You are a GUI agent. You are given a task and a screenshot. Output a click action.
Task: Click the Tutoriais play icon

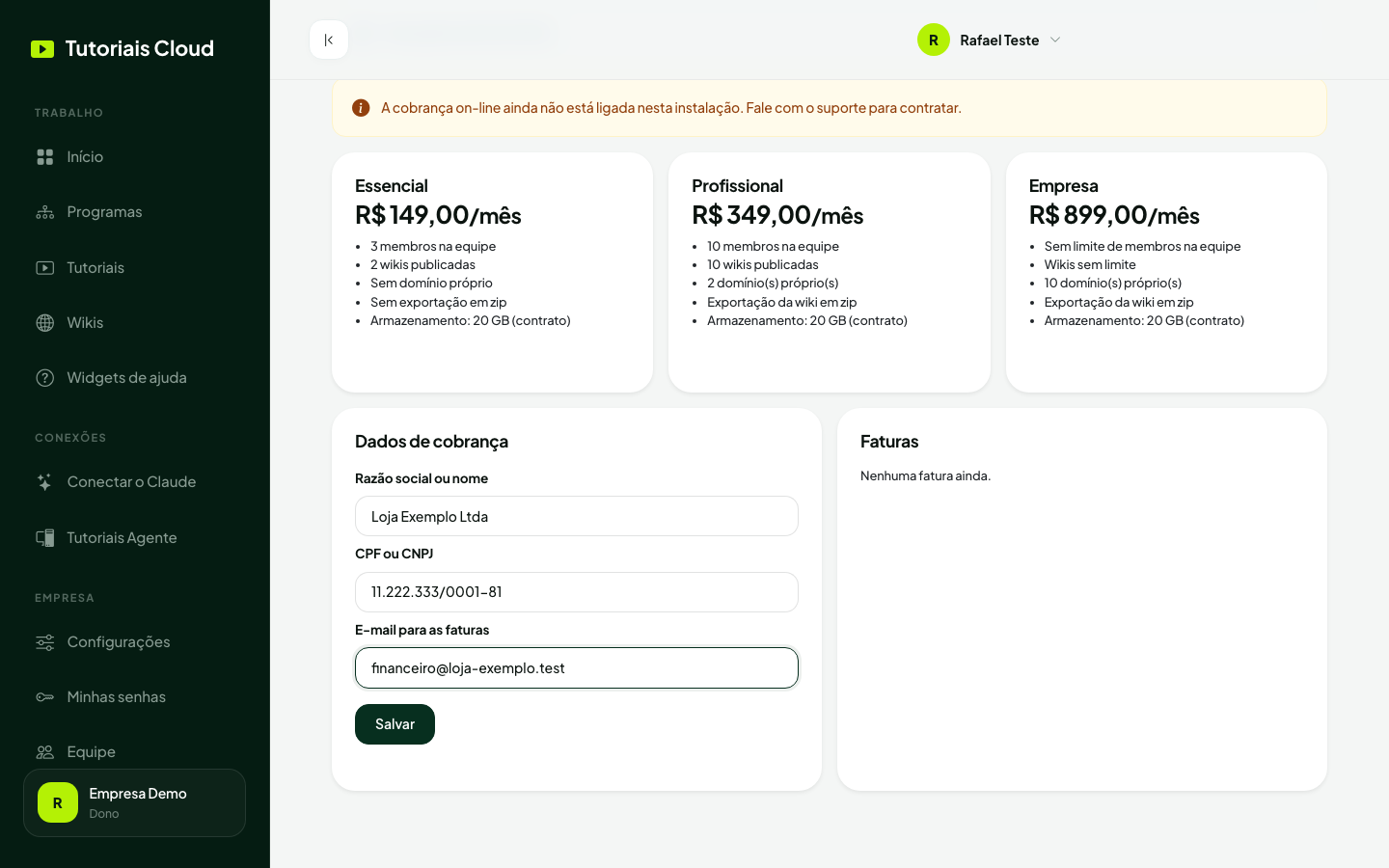click(45, 268)
